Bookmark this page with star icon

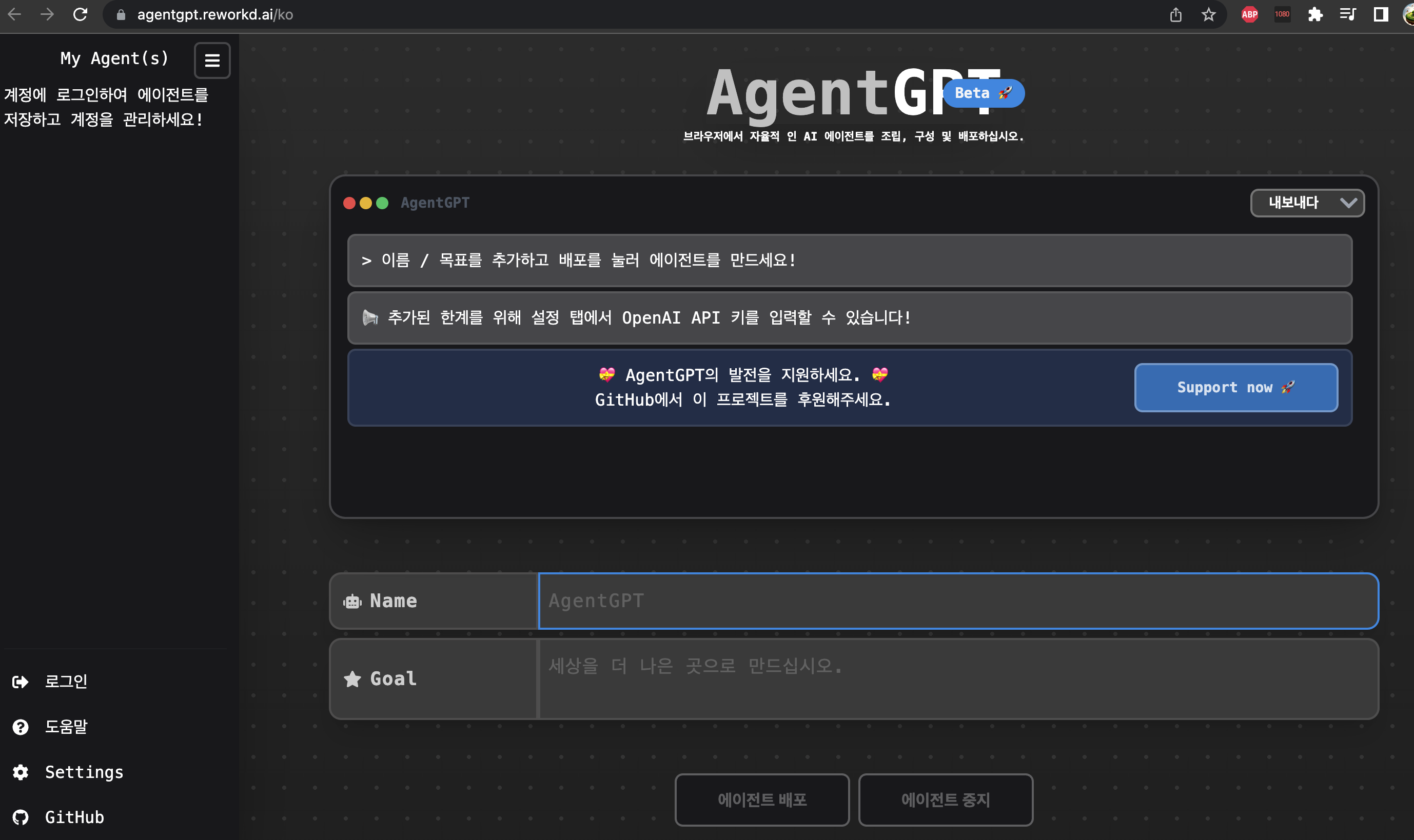pos(1208,15)
